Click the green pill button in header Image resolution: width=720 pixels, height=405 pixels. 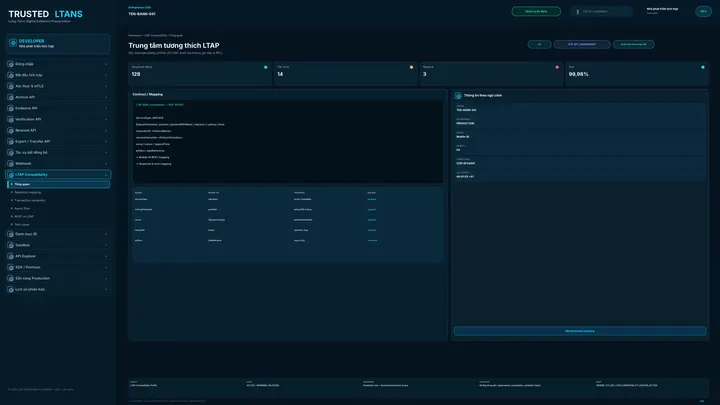pos(536,11)
